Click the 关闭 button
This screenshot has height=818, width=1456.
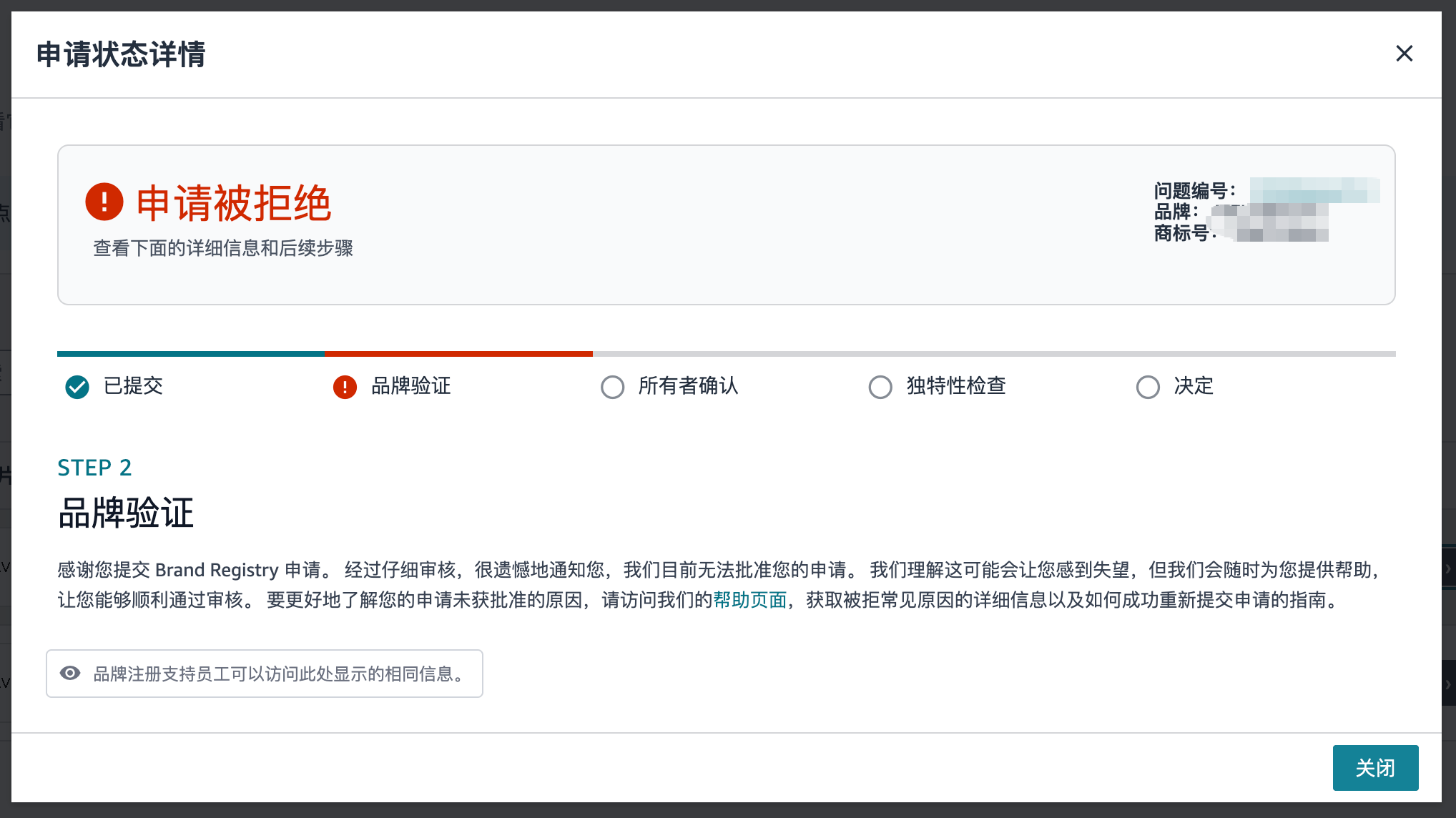coord(1375,768)
